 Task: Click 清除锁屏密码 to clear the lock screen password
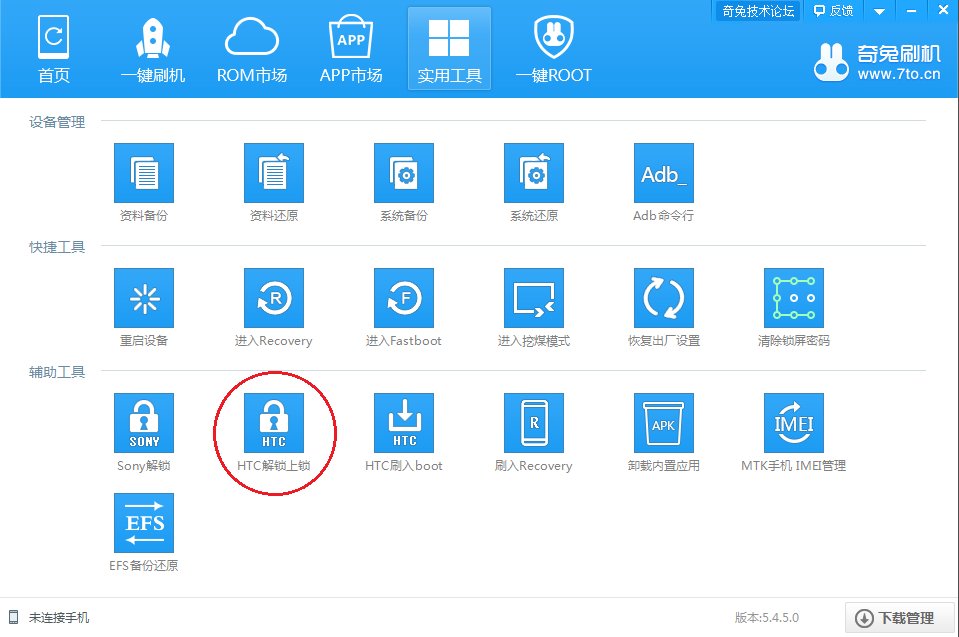[x=794, y=298]
